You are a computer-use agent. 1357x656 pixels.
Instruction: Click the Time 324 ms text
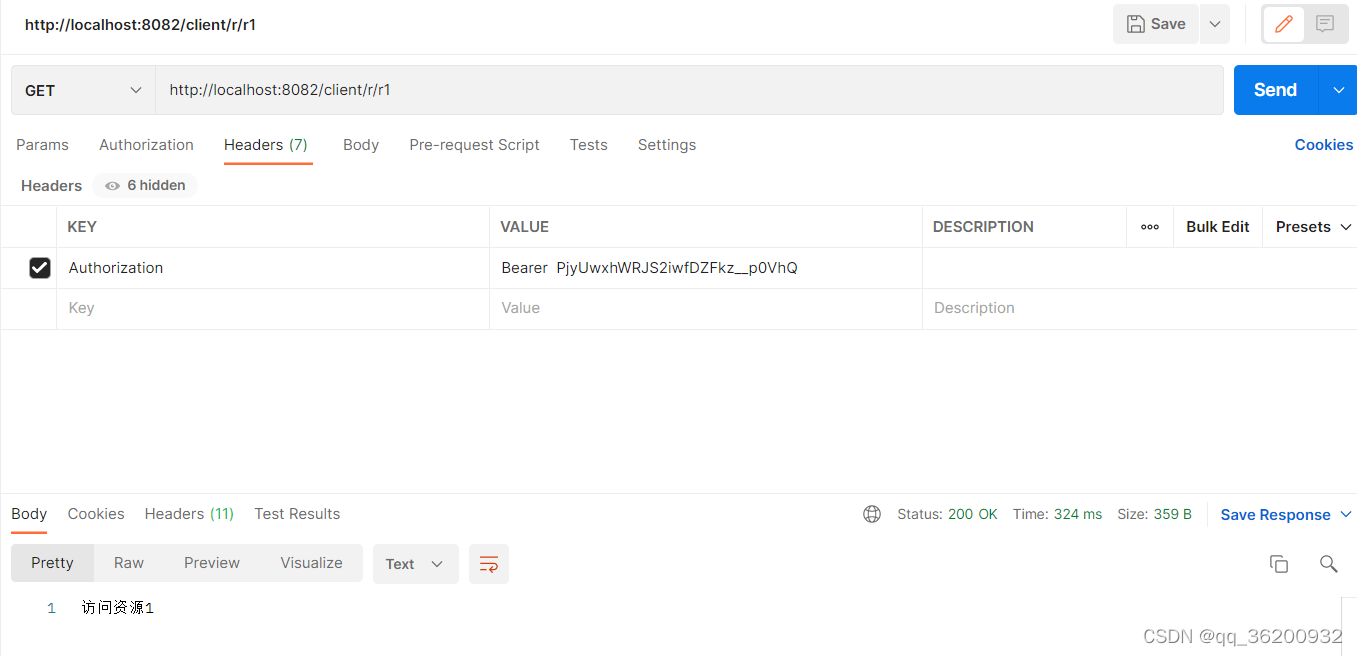point(1057,514)
